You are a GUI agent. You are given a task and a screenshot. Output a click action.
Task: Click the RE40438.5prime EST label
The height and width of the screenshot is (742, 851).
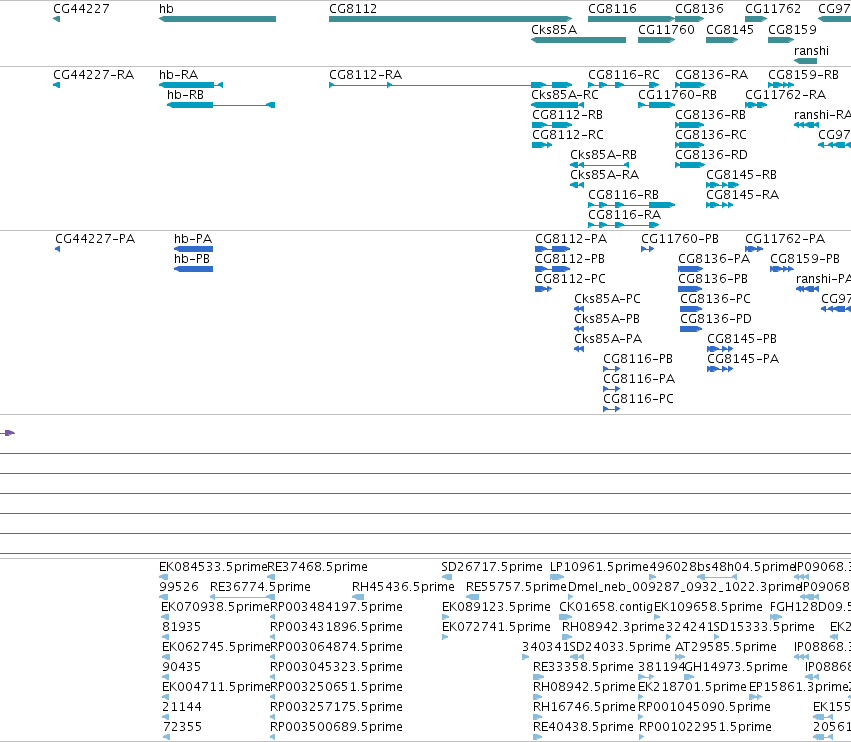click(583, 727)
